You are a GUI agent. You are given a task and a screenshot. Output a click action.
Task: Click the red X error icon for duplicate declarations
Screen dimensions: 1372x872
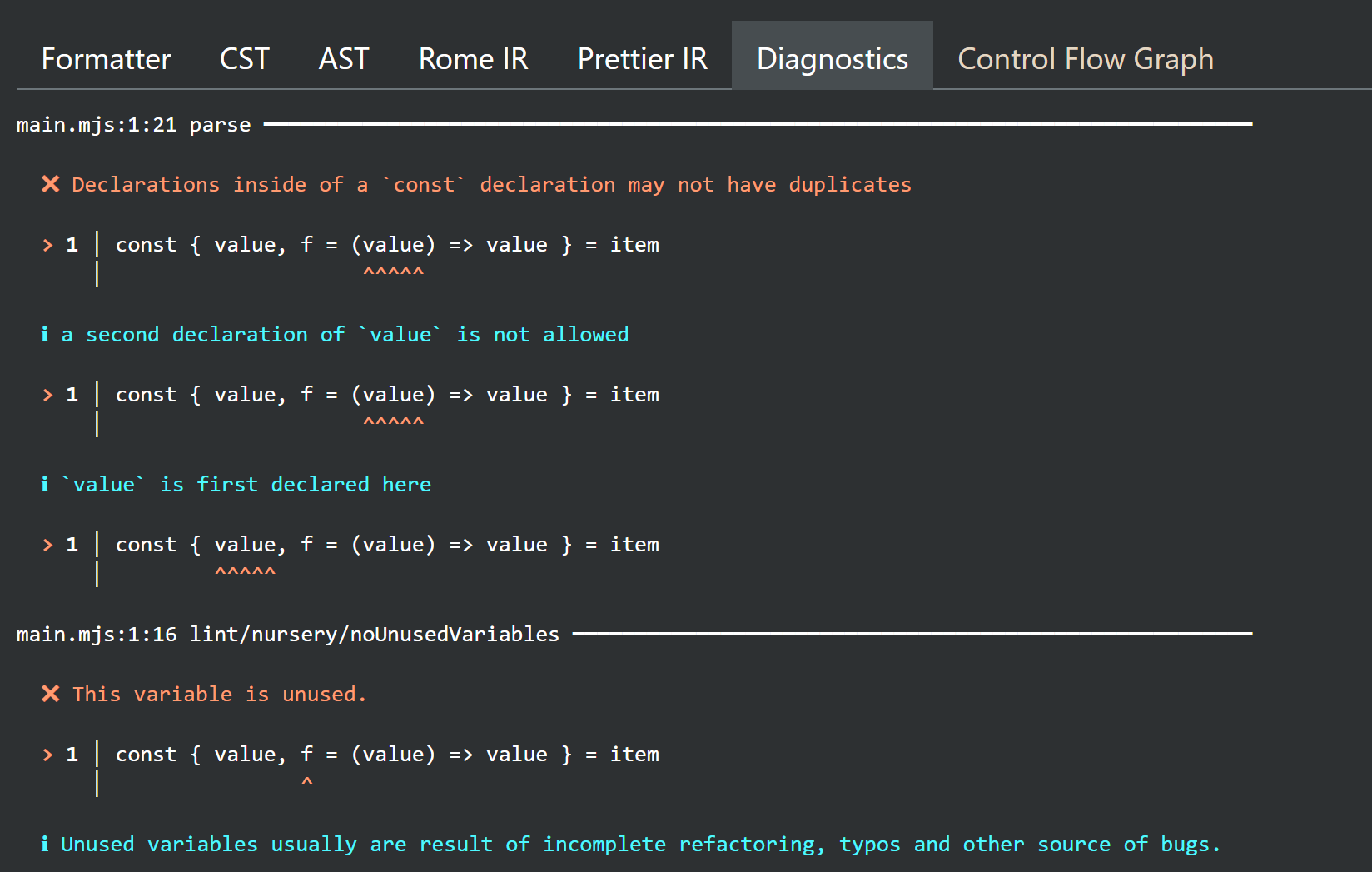pyautogui.click(x=51, y=184)
